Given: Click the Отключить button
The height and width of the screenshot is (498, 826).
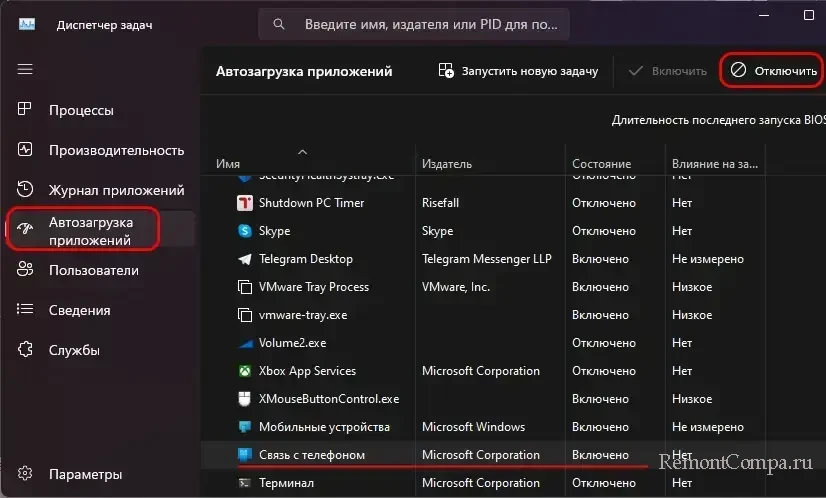Looking at the screenshot, I should [773, 71].
